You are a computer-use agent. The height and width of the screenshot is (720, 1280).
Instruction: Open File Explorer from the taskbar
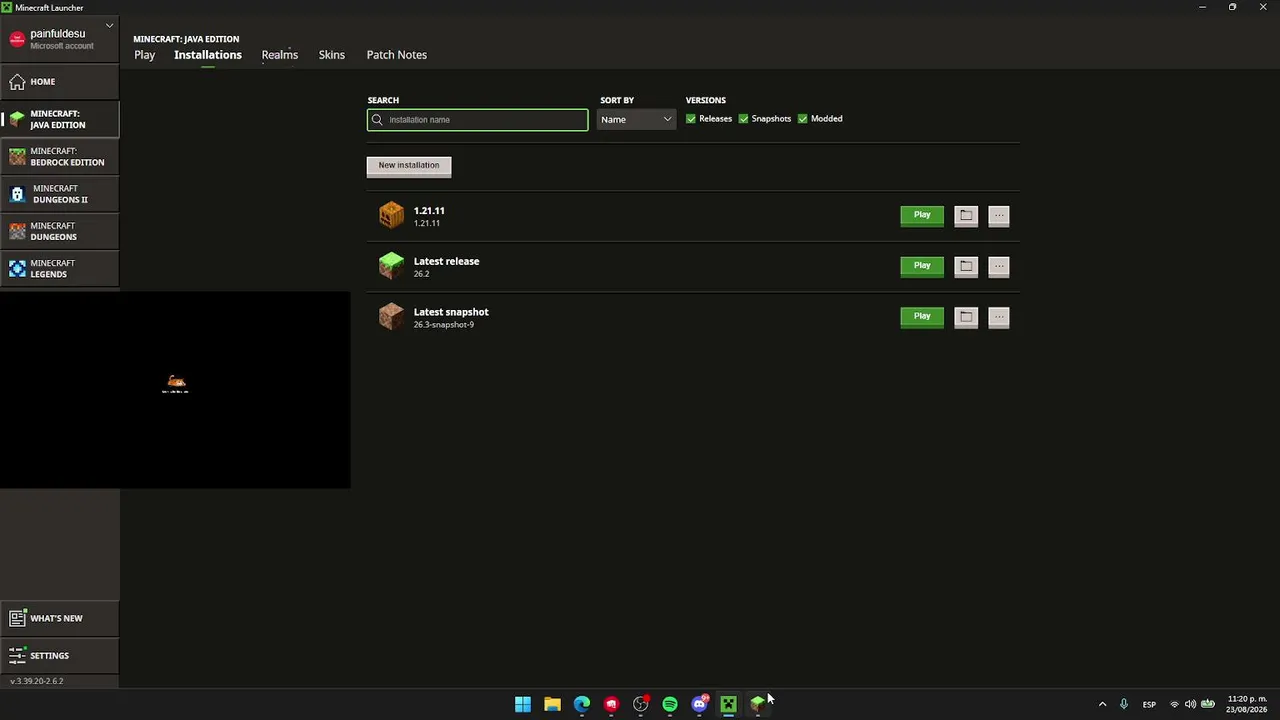(552, 704)
